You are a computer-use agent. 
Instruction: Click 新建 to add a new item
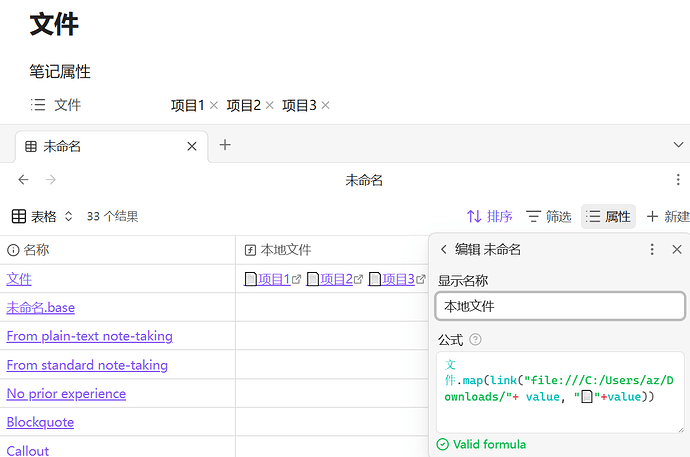tap(668, 216)
